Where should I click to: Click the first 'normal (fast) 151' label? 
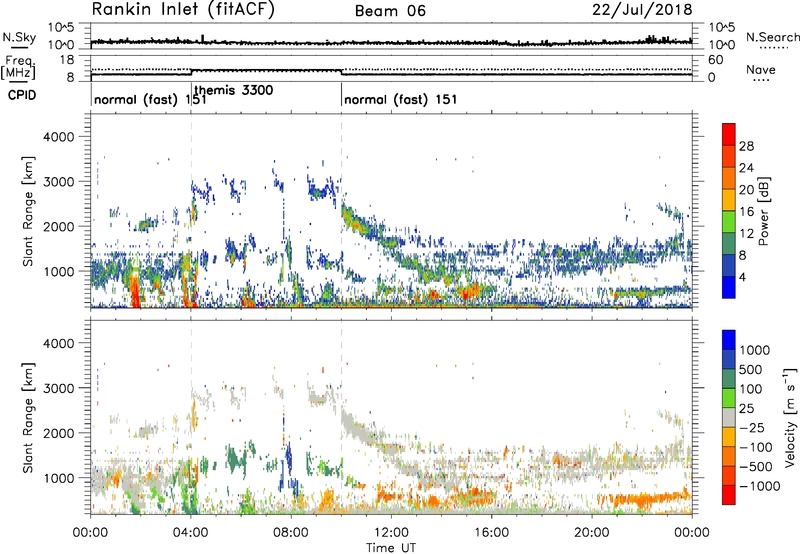(x=150, y=99)
